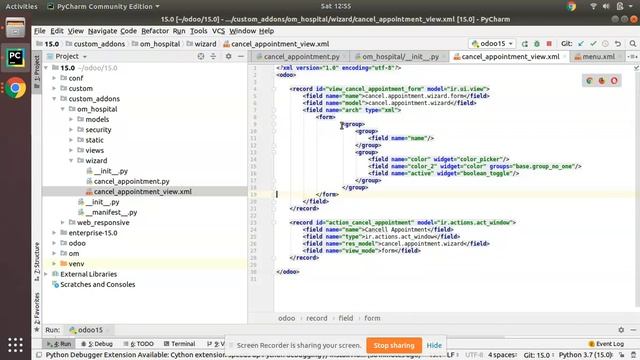Commit changes with Git green checkmark

point(593,44)
